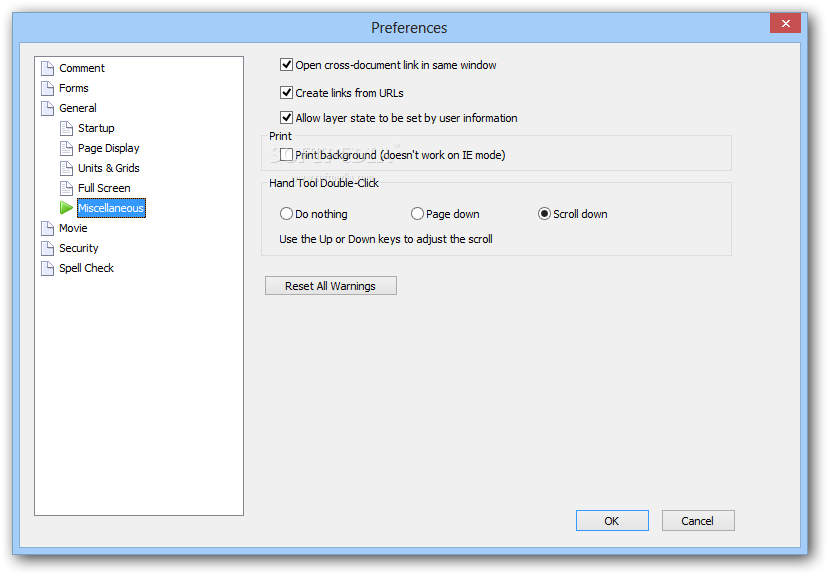Select the Full Screen settings page
The height and width of the screenshot is (575, 828).
[x=104, y=188]
